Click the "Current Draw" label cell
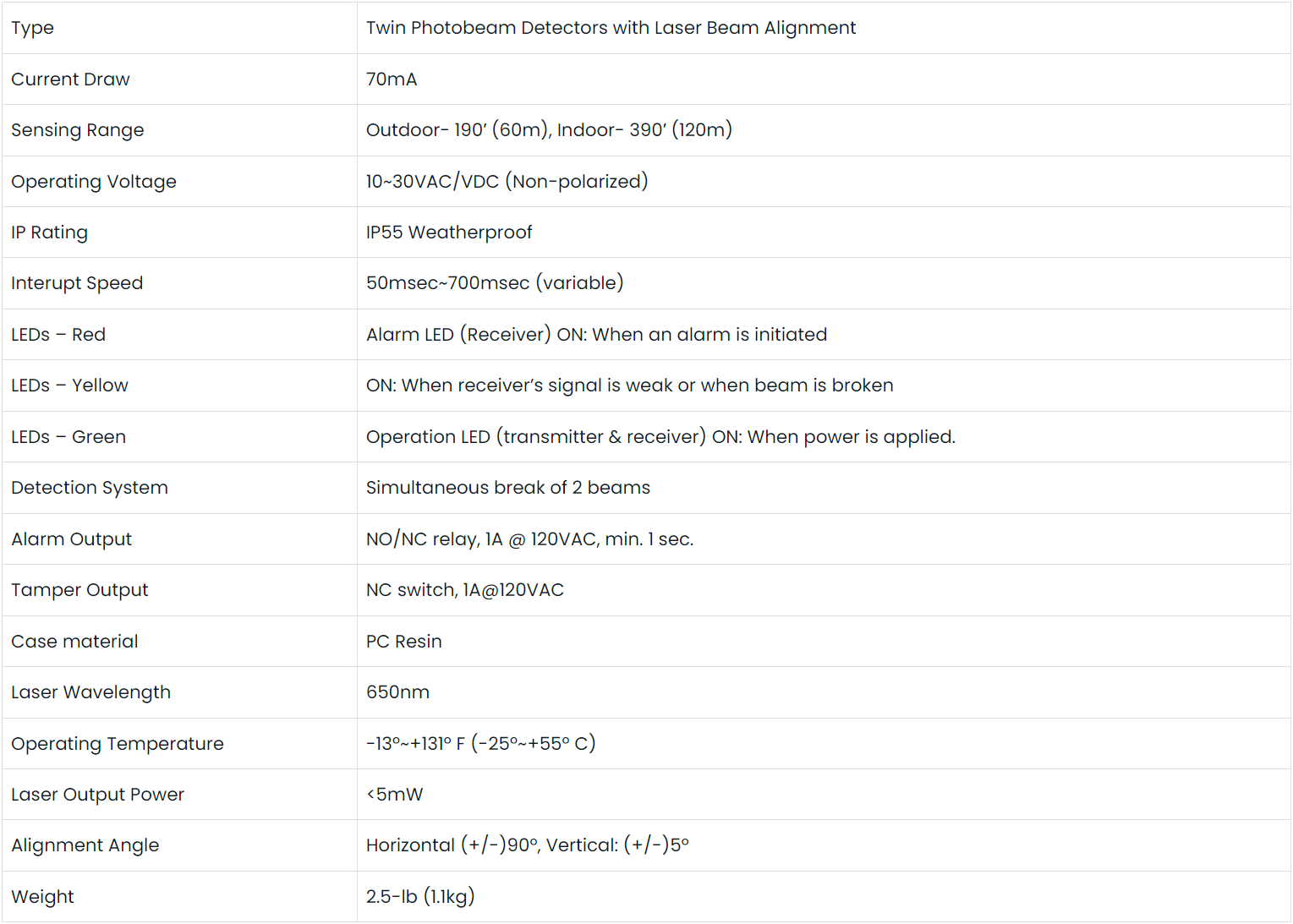Image resolution: width=1293 pixels, height=924 pixels. pyautogui.click(x=70, y=79)
